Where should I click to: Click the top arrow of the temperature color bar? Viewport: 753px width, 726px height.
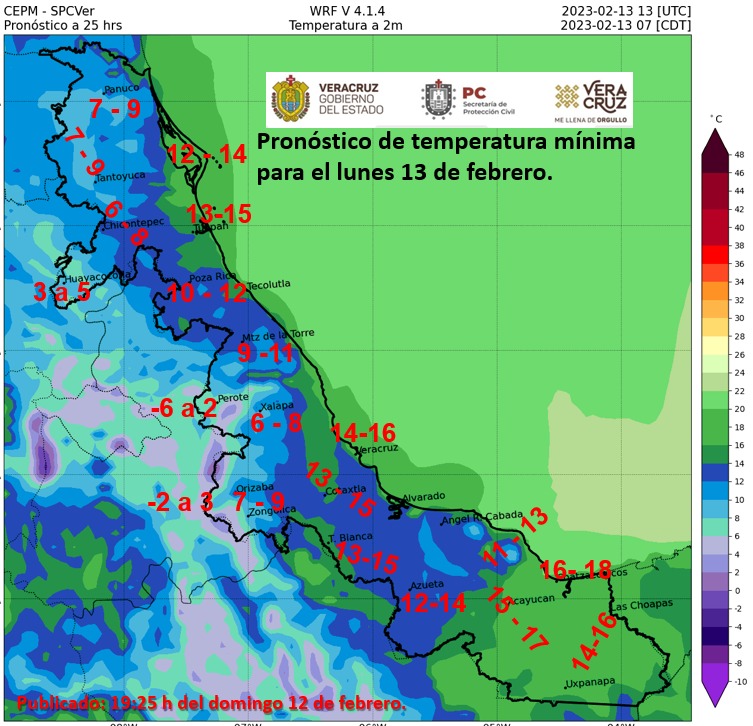(x=714, y=143)
